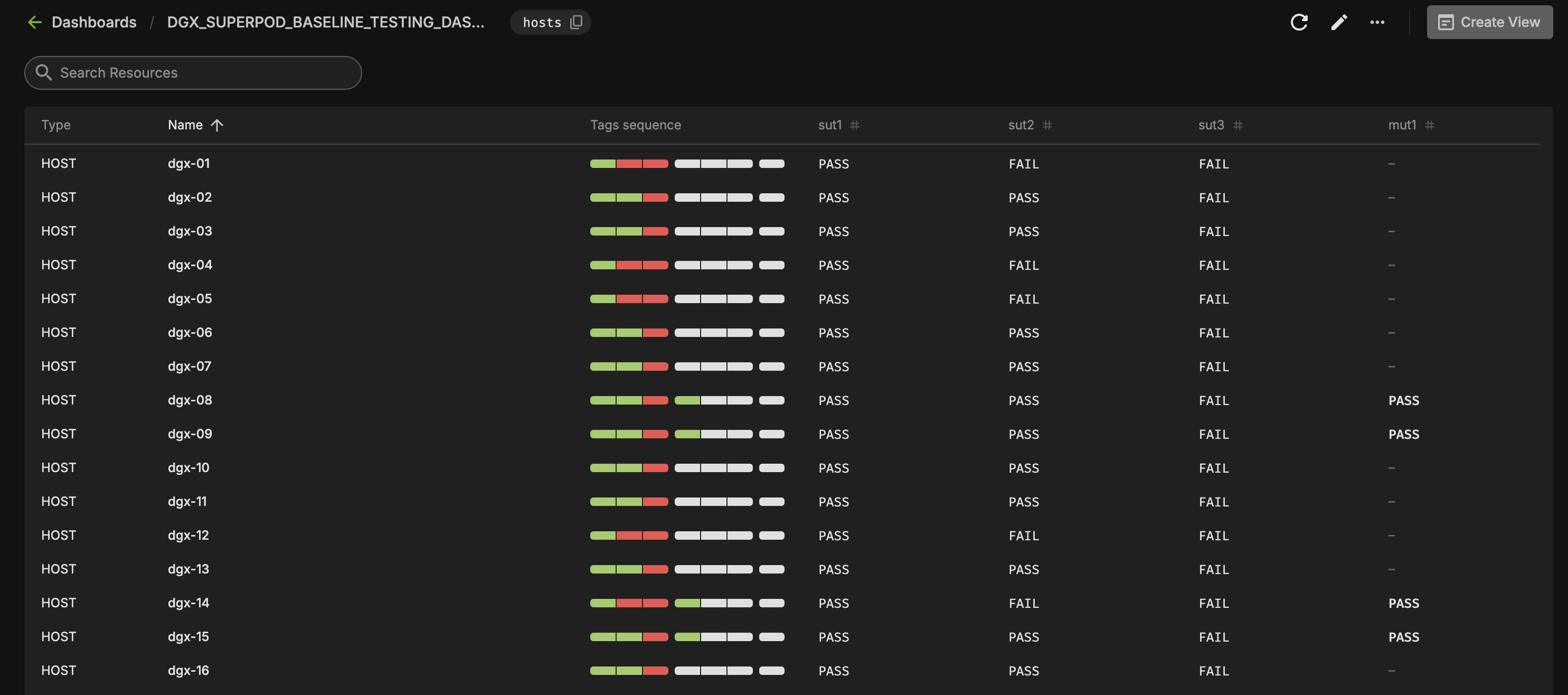
Task: Click the mut1 PASS value for dgx-15
Action: pos(1404,637)
